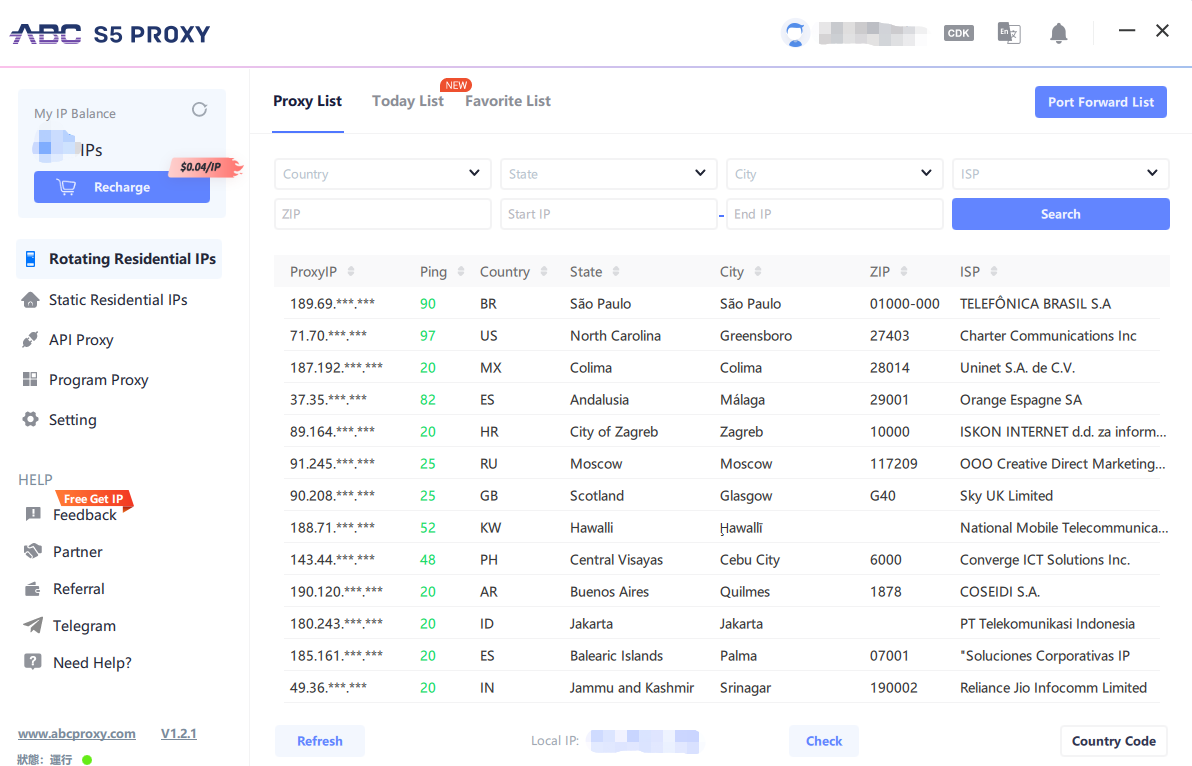Sort table by ISP column arrows
This screenshot has height=766, width=1192.
pyautogui.click(x=994, y=271)
